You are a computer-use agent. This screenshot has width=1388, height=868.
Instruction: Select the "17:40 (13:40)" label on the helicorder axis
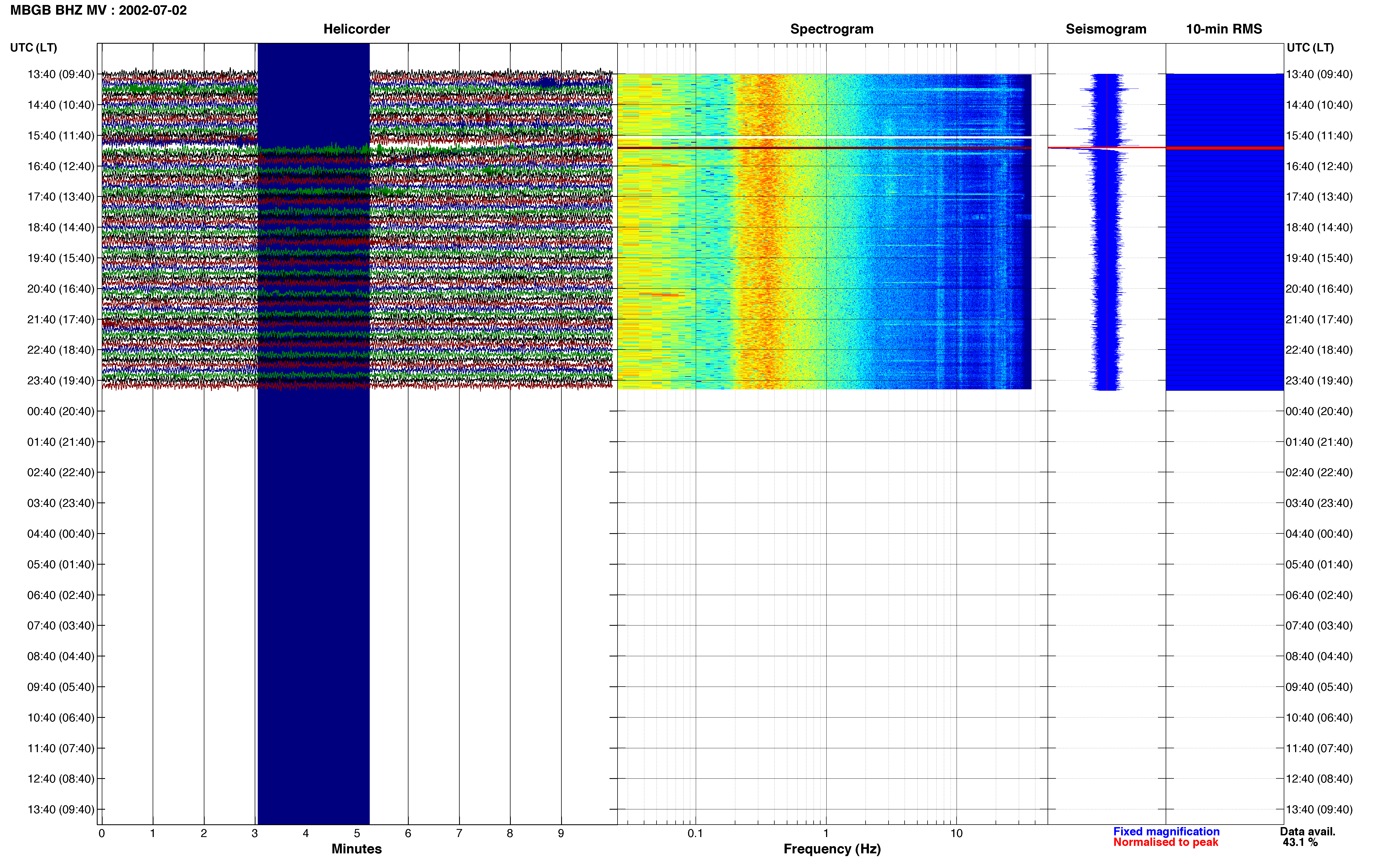point(61,197)
